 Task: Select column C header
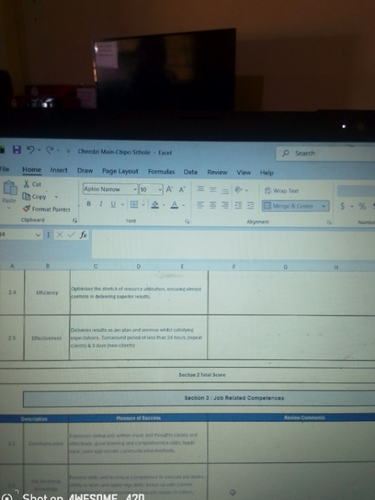pos(96,266)
